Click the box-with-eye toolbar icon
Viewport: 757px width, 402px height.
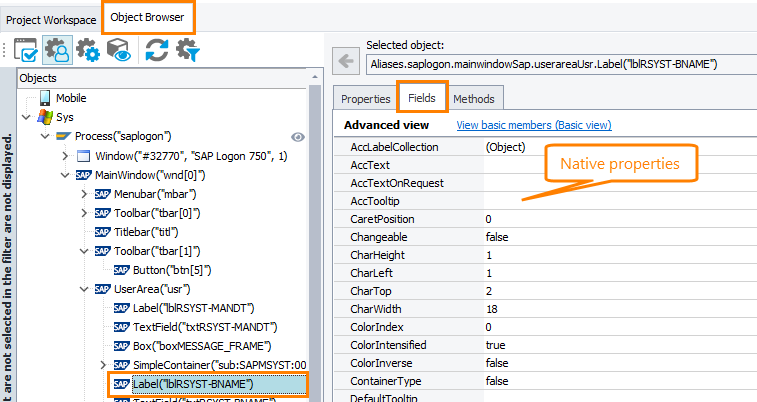119,50
